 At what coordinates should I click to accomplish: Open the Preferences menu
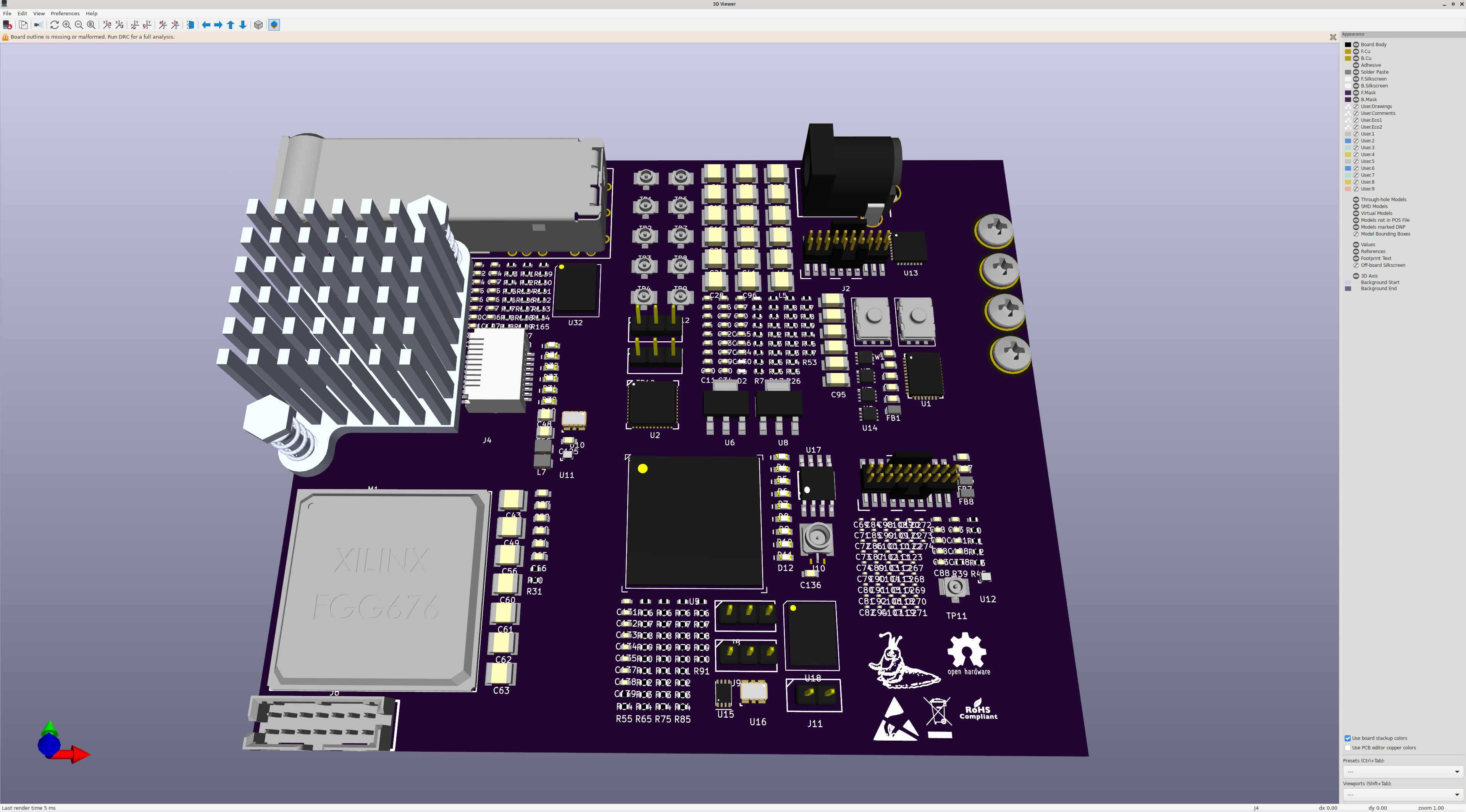coord(65,13)
